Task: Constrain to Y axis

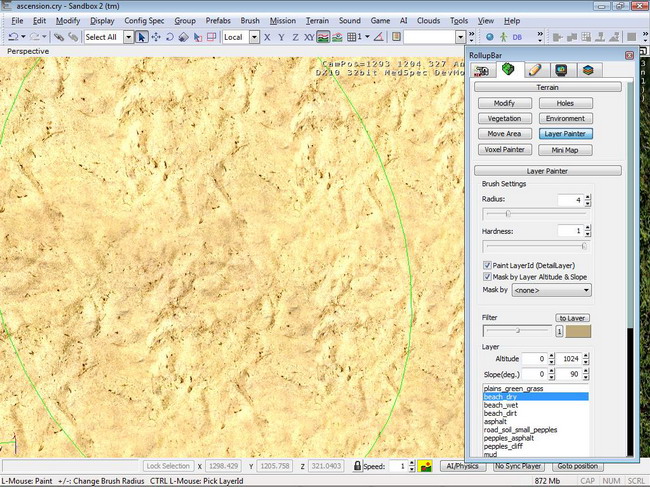Action: 281,37
